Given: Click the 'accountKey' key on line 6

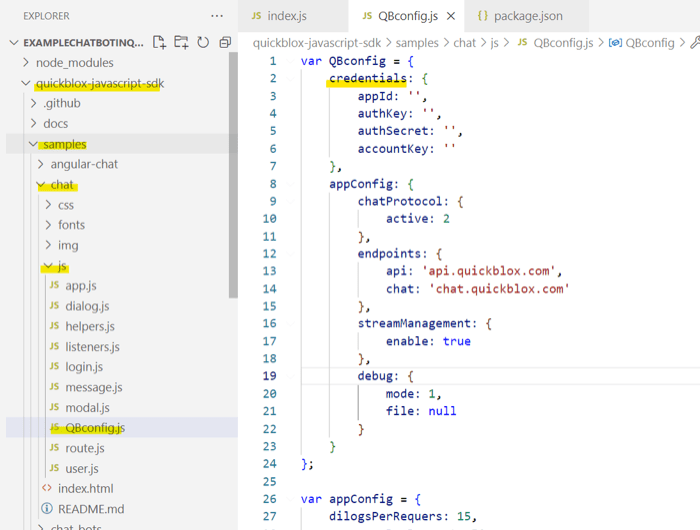Looking at the screenshot, I should tap(393, 149).
